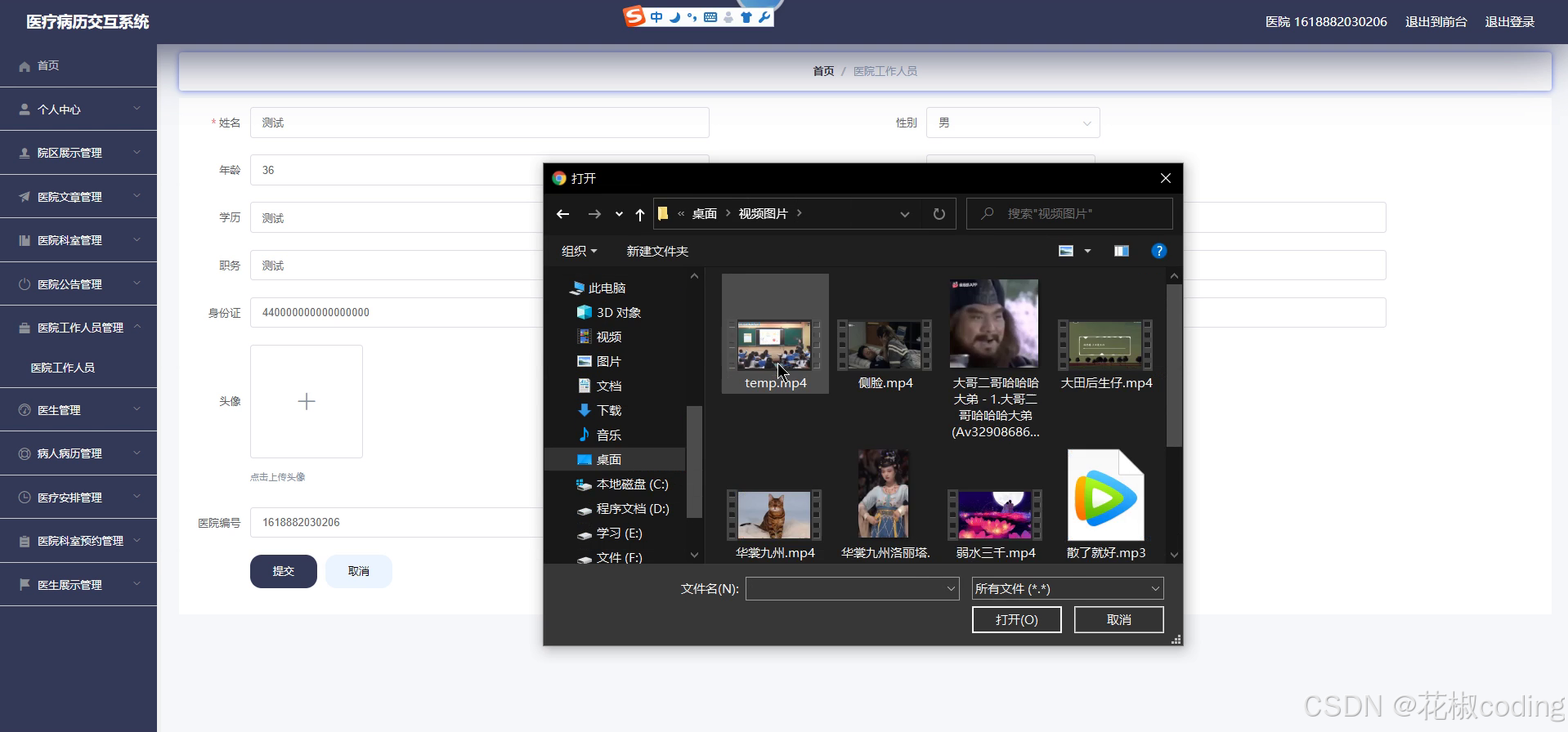Open the file type filter 所有文件 (*.*)

(1068, 588)
